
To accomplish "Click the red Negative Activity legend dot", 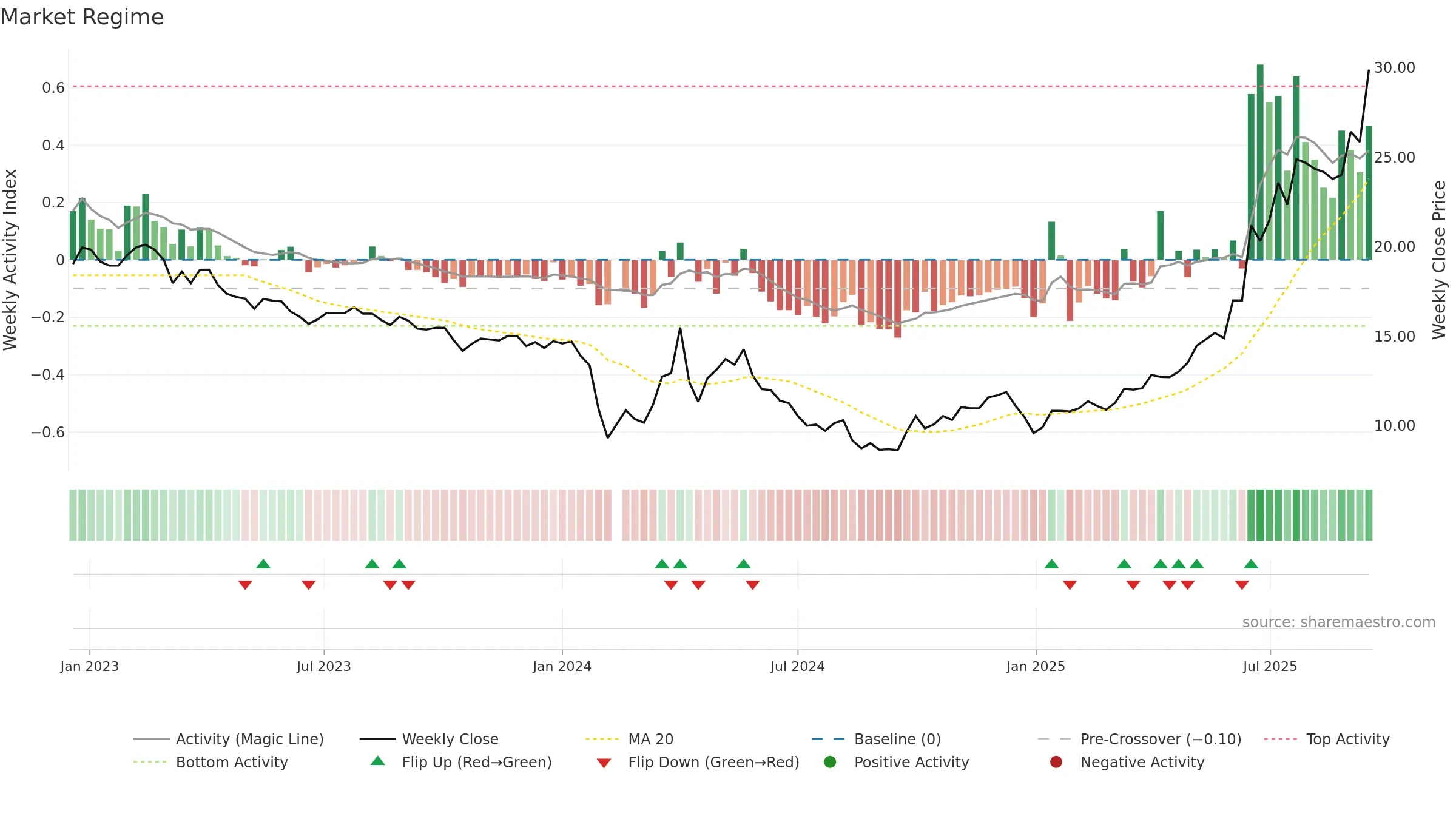I will [x=1056, y=762].
